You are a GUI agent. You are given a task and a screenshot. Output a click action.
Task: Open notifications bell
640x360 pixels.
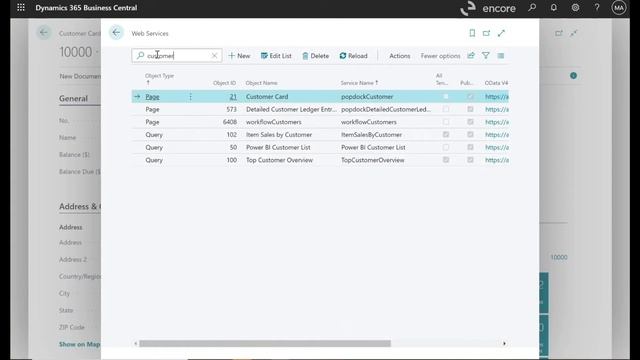coord(553,7)
